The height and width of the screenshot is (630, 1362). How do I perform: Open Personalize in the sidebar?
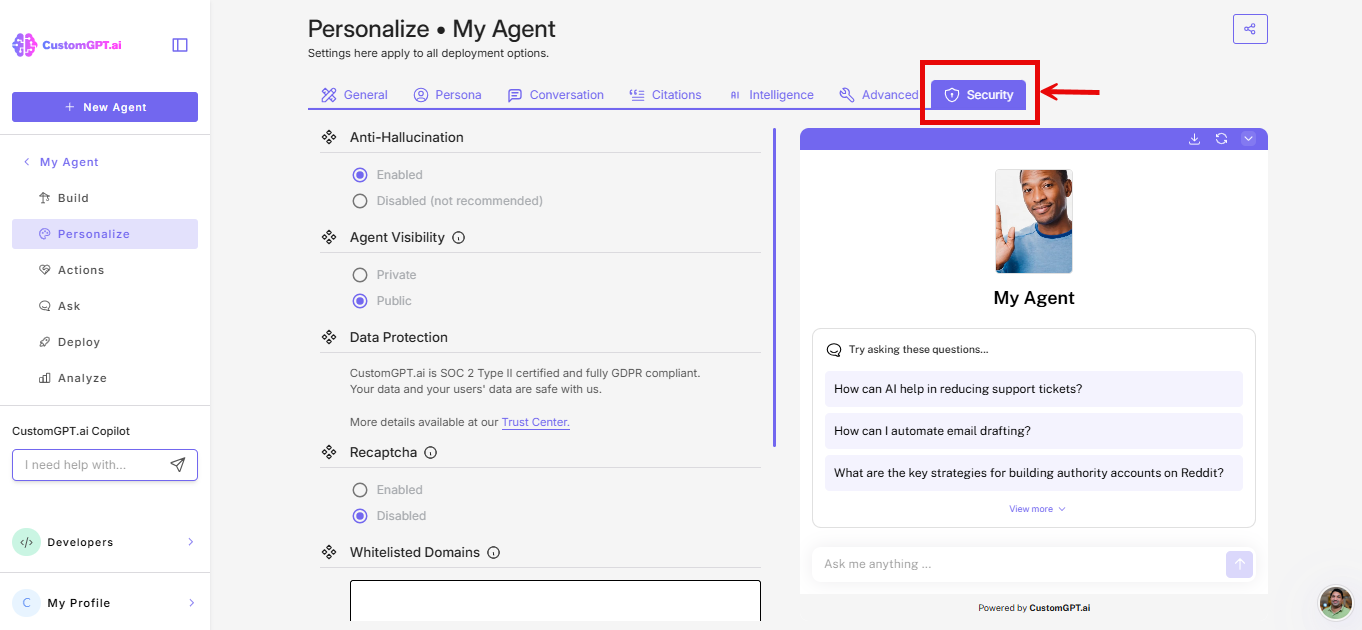(x=105, y=234)
